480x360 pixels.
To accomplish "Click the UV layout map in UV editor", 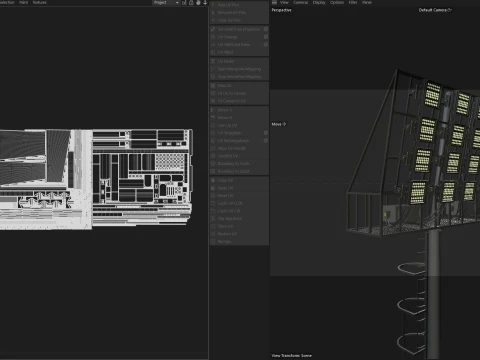I will tap(96, 179).
